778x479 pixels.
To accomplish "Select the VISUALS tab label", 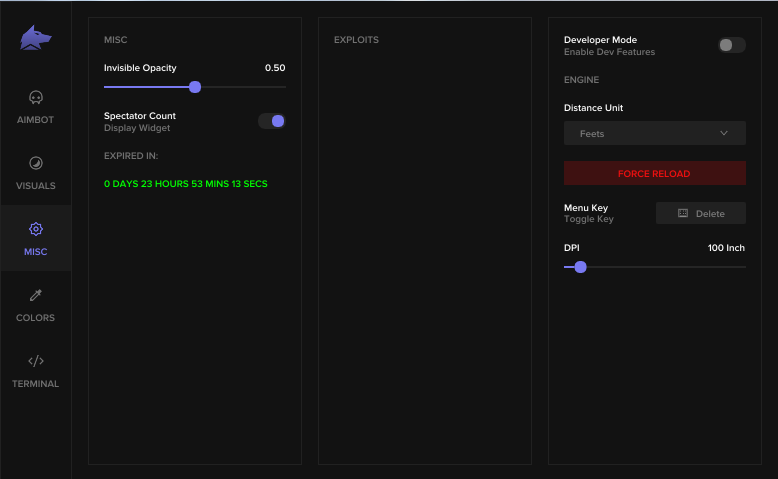I will point(36,186).
